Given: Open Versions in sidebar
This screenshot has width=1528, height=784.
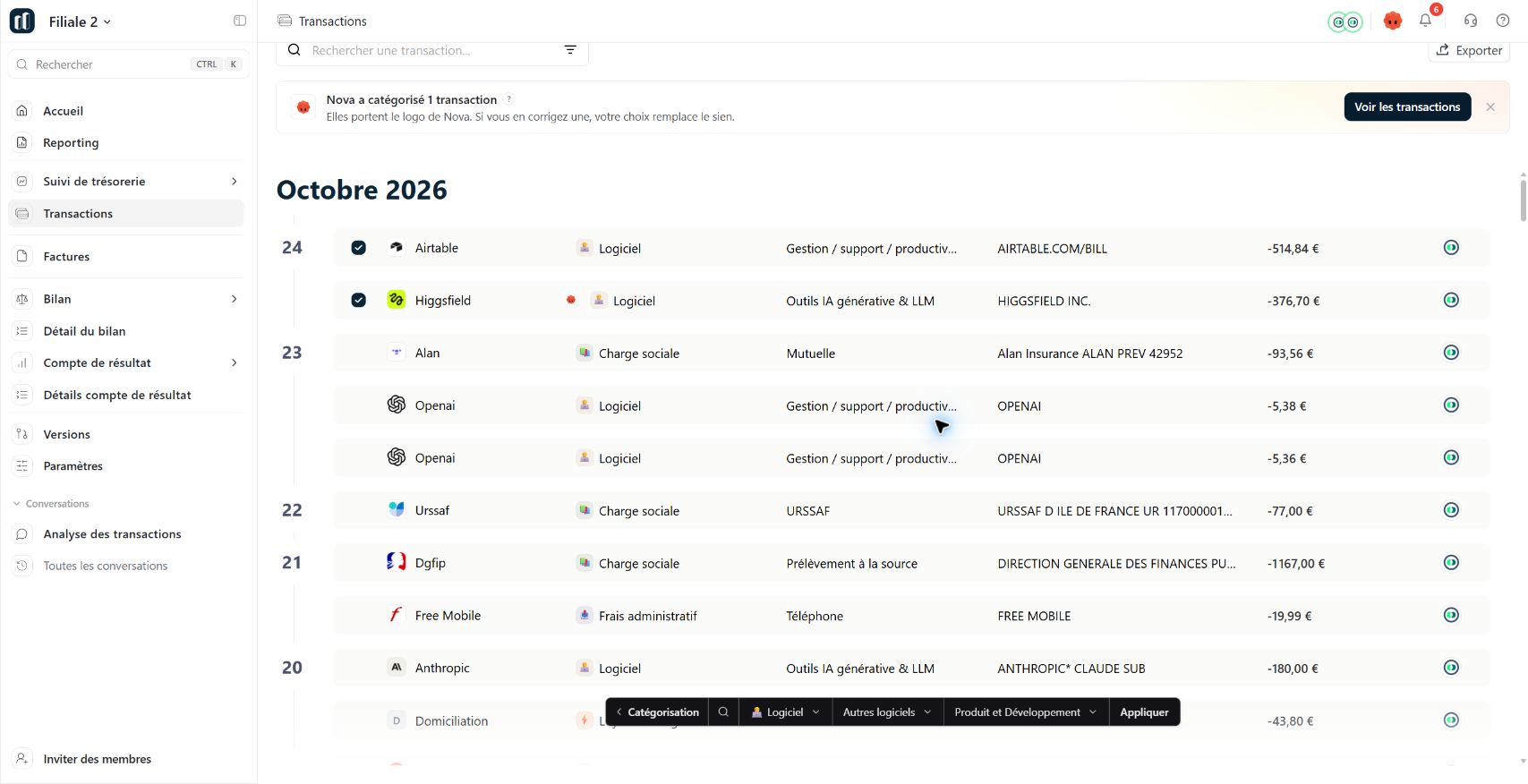Looking at the screenshot, I should (125, 434).
